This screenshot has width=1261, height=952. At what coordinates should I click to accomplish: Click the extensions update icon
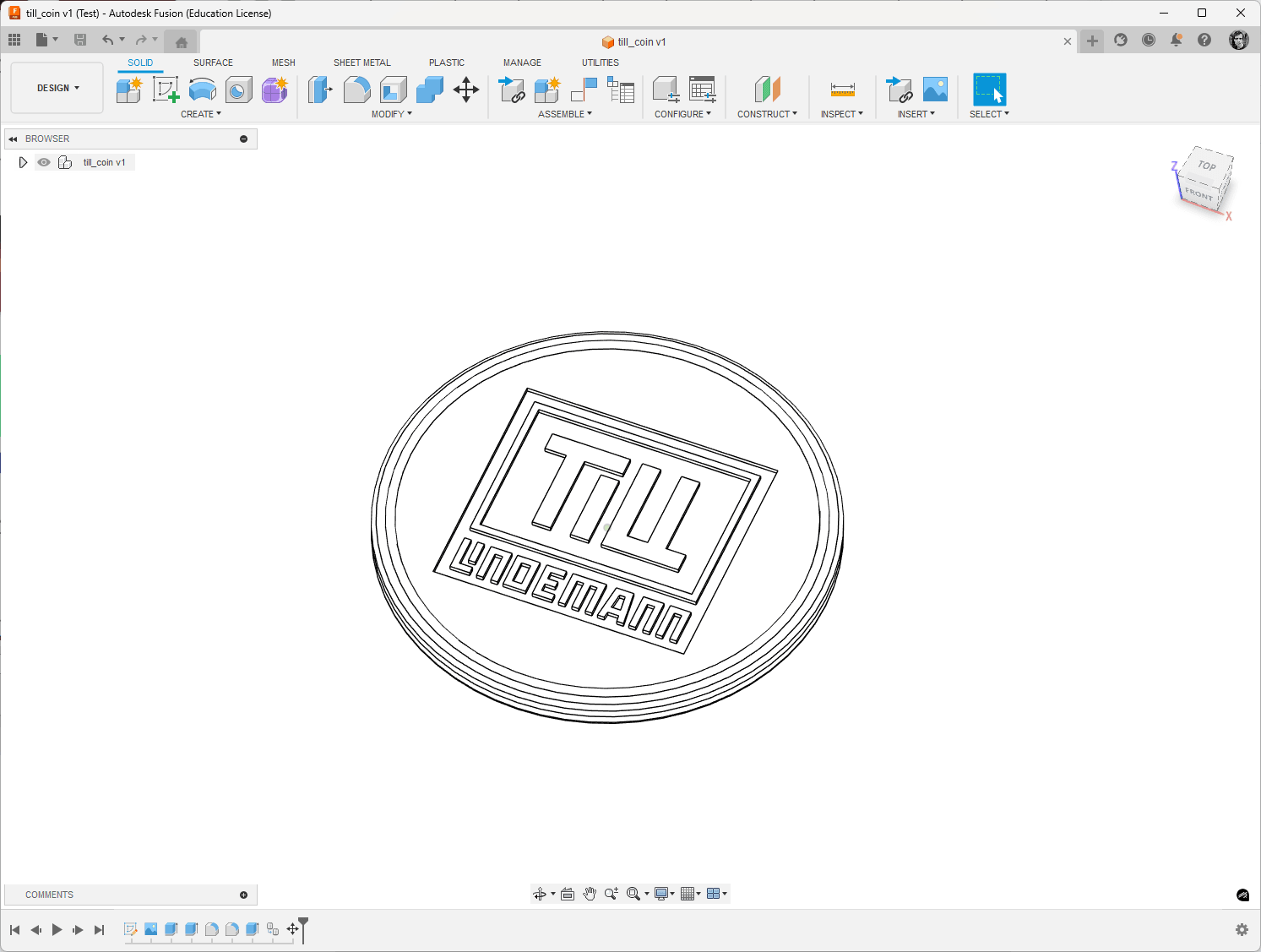coord(1121,40)
